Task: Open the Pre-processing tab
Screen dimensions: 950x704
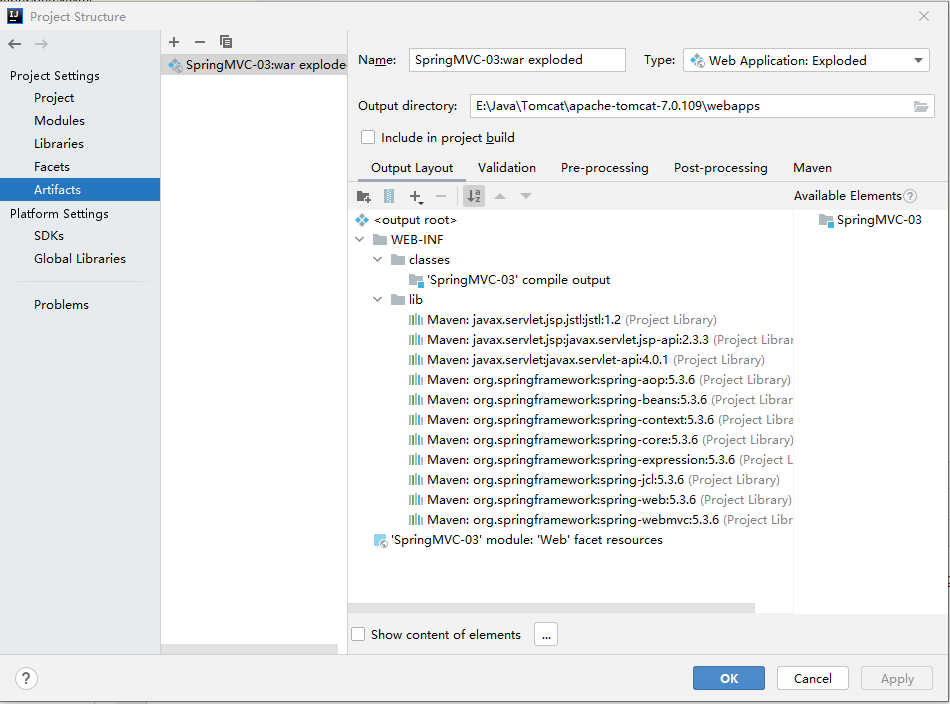Action: (x=605, y=168)
